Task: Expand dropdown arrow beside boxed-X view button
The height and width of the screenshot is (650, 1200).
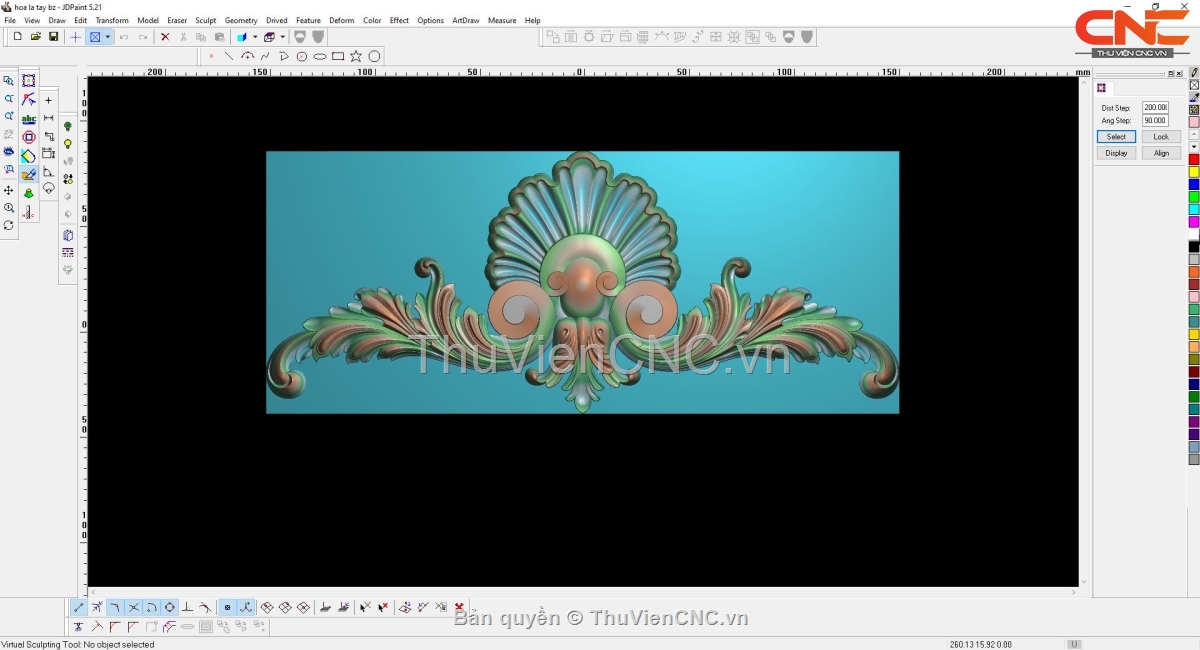Action: pyautogui.click(x=107, y=37)
